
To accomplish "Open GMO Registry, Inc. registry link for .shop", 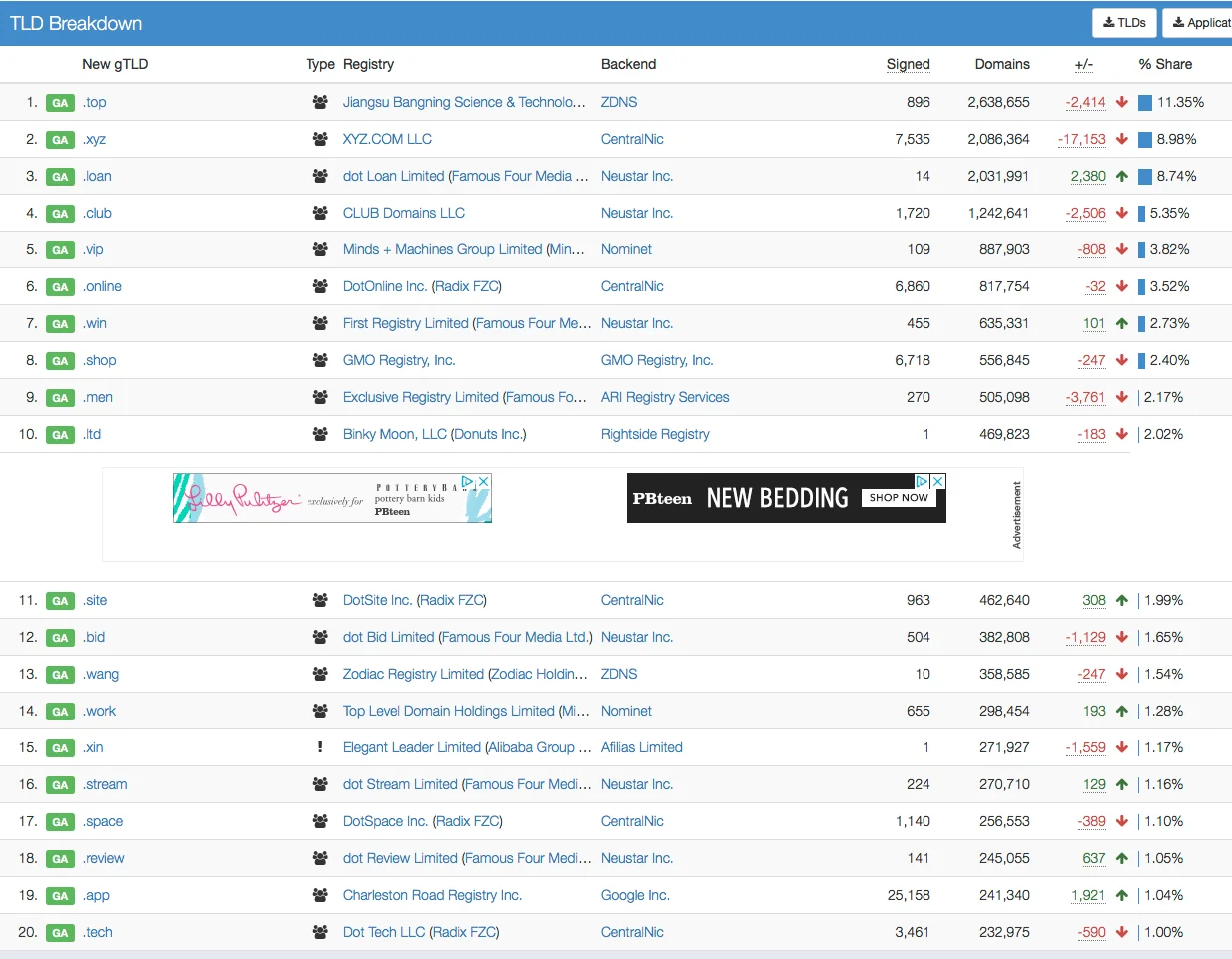I will (x=399, y=360).
